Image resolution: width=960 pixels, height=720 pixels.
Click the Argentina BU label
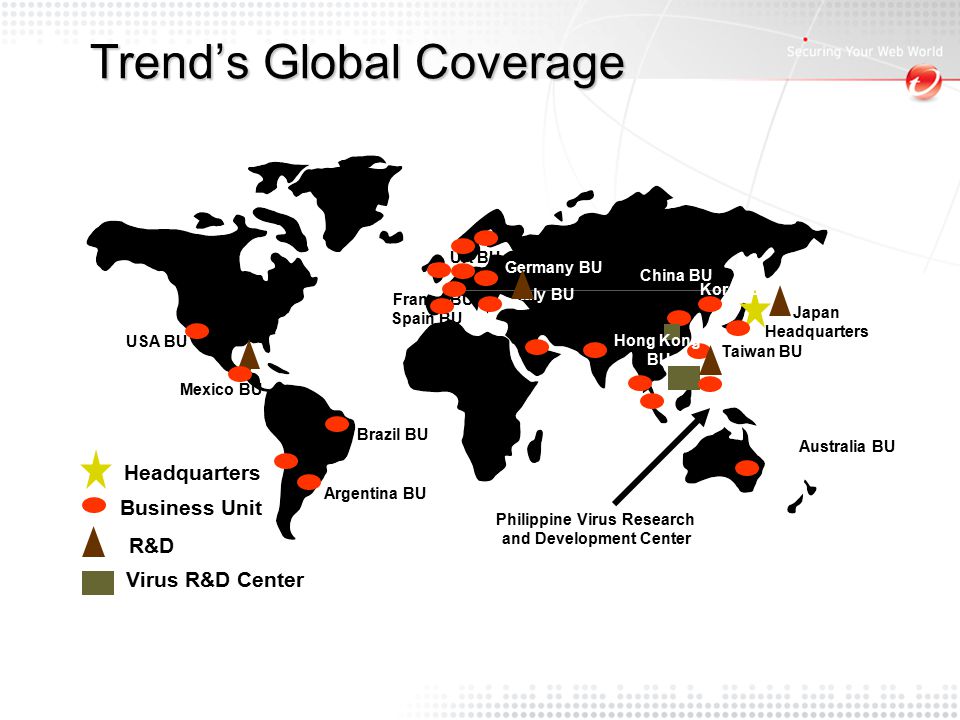375,493
